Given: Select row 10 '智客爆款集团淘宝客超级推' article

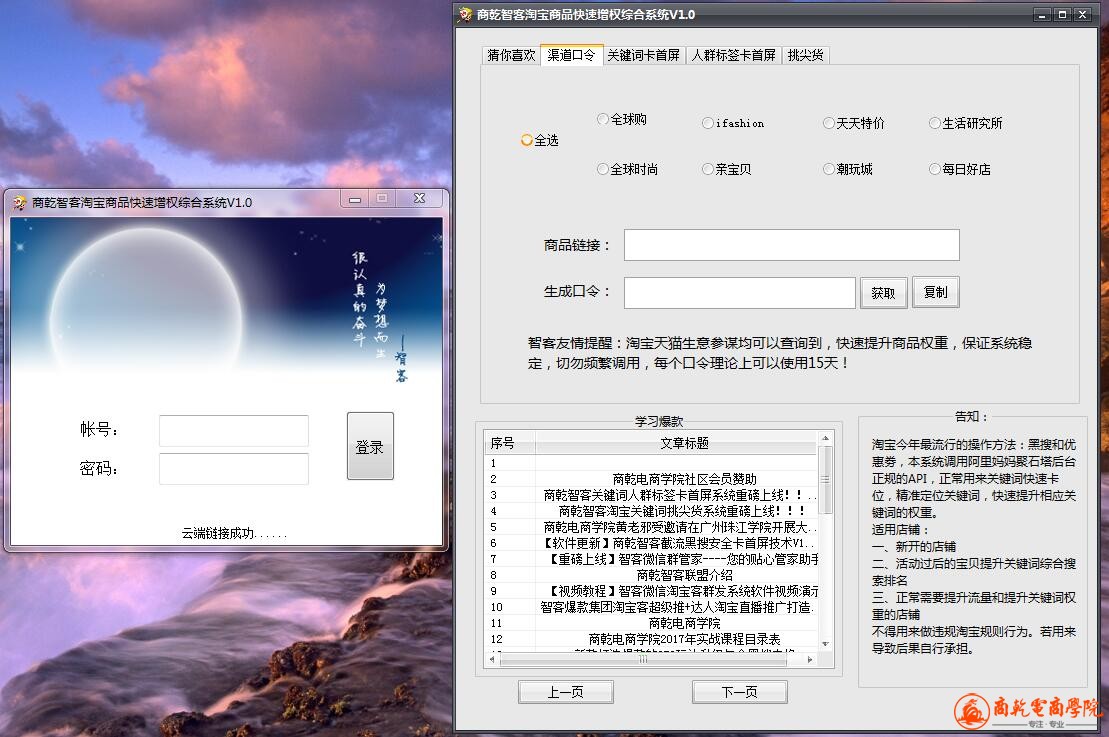Looking at the screenshot, I should click(x=651, y=607).
